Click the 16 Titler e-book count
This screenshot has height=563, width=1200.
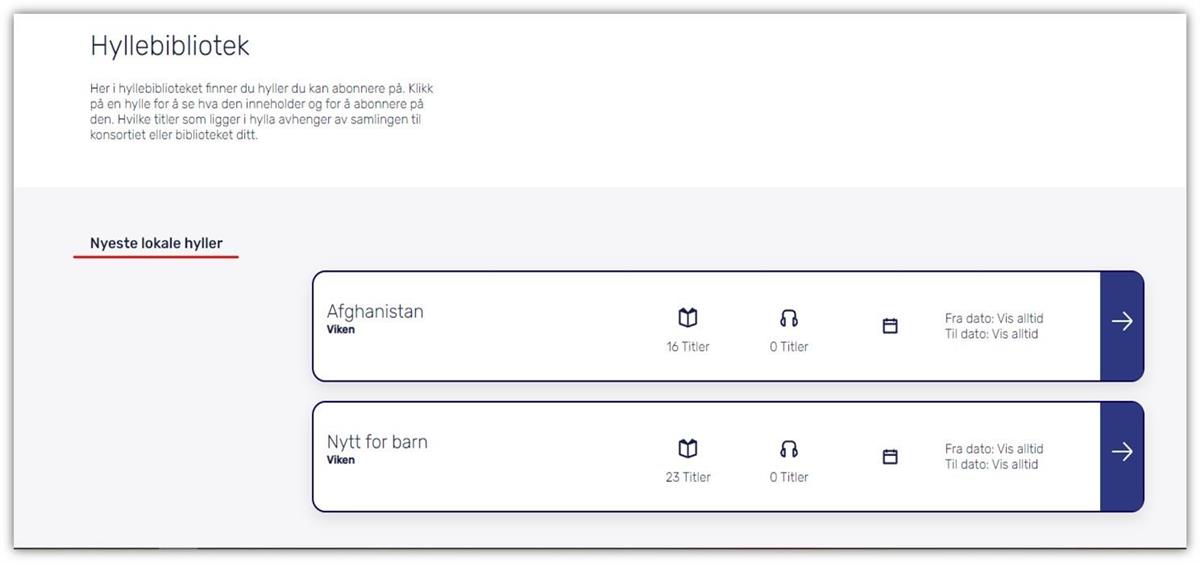688,347
